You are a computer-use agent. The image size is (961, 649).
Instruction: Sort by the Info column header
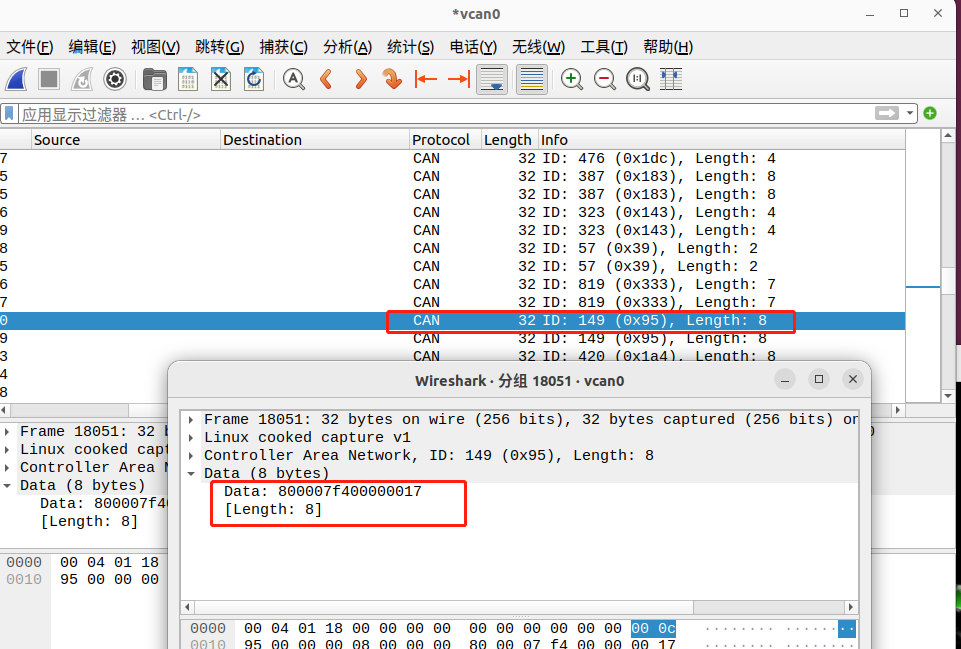pyautogui.click(x=721, y=140)
